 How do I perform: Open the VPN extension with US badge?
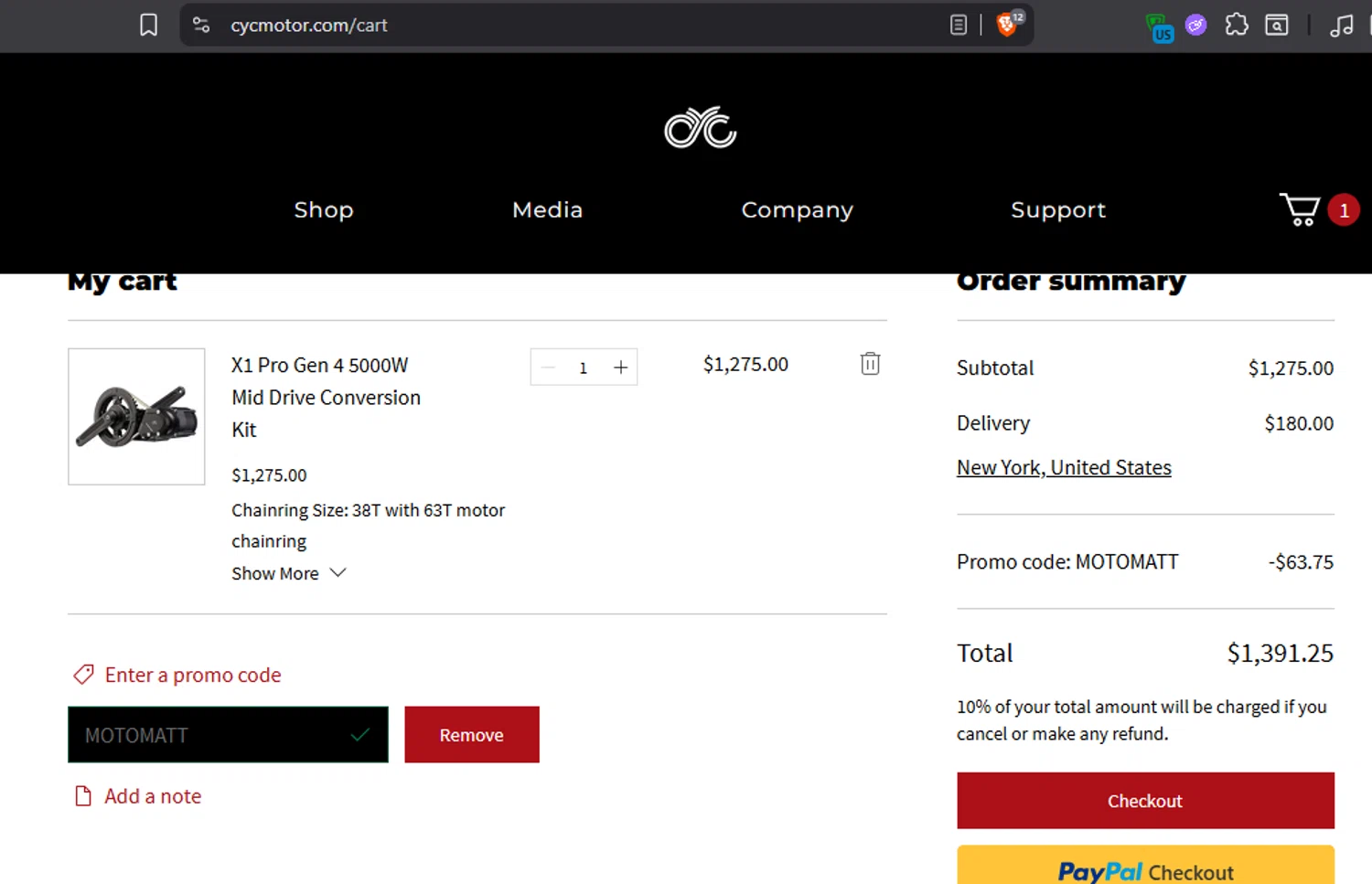[1159, 27]
